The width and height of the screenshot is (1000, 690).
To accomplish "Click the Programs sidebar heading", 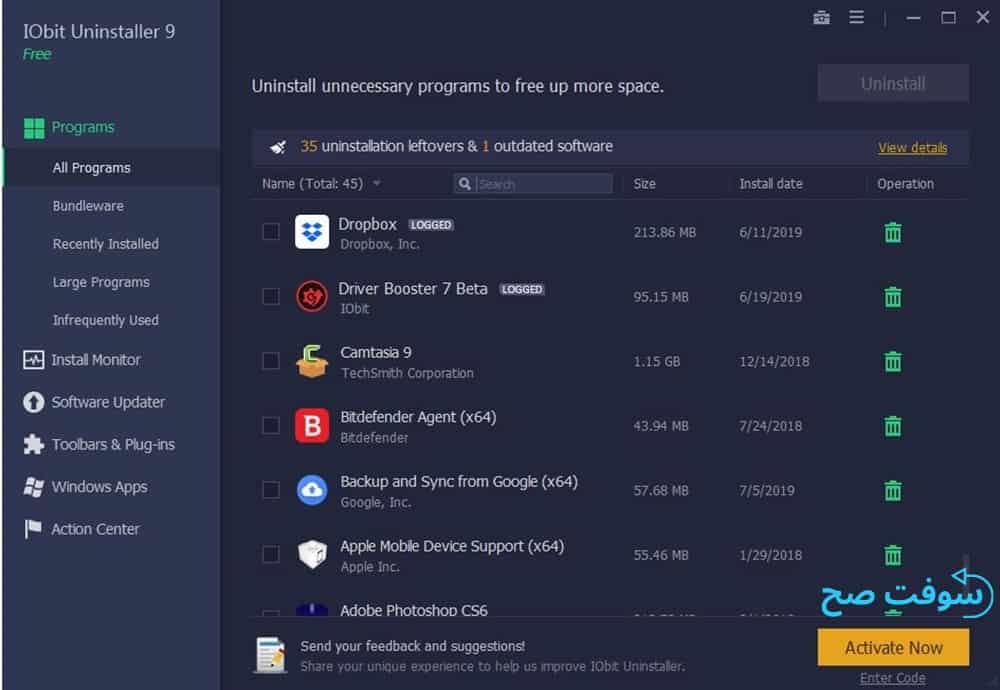I will 83,127.
